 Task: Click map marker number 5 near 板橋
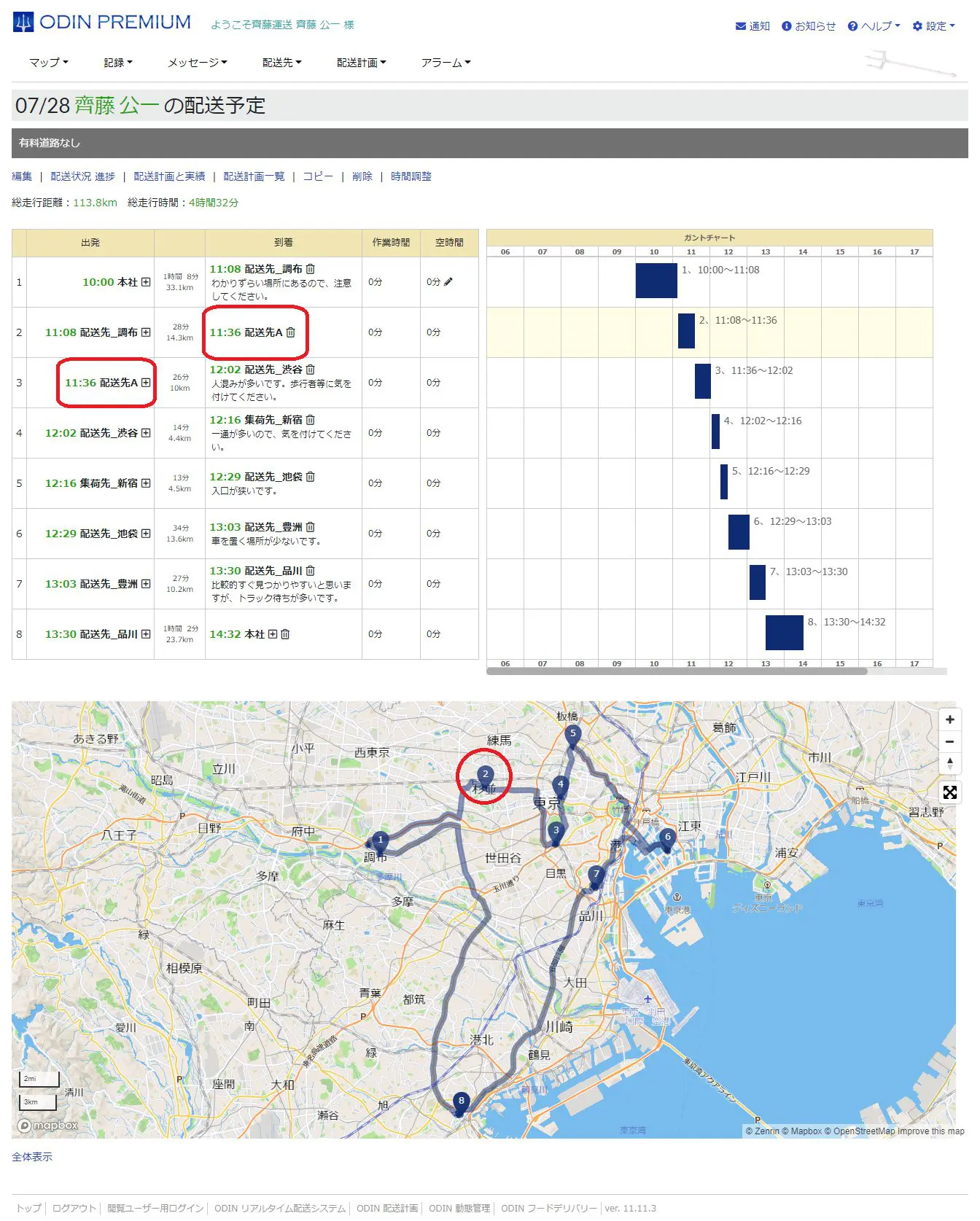click(572, 735)
